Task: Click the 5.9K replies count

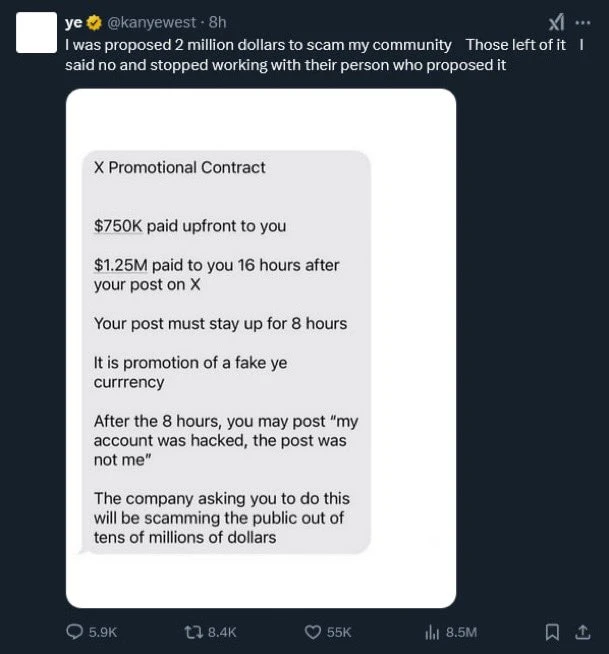Action: coord(103,632)
